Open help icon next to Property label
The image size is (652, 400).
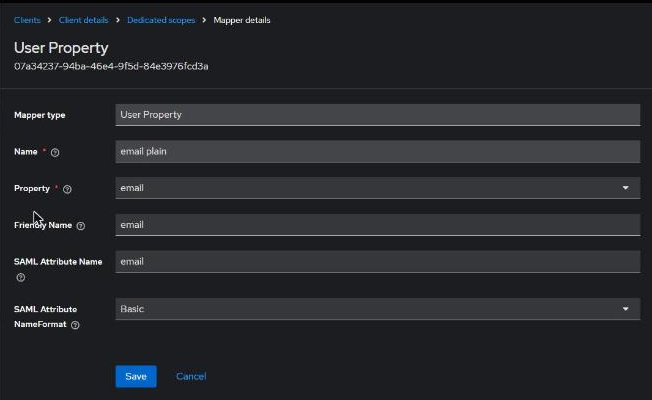(x=67, y=189)
